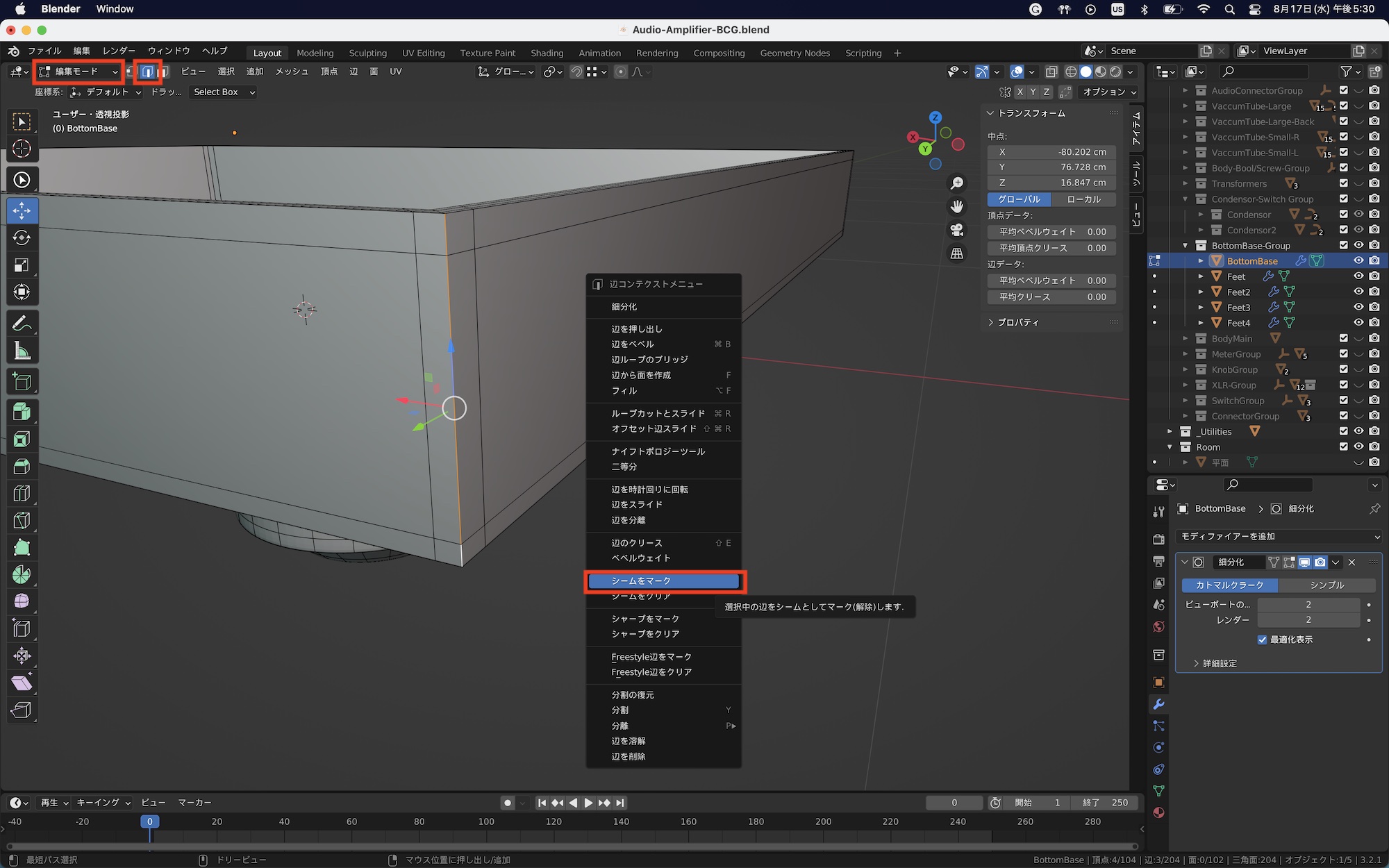Activate the Annotate pencil tool
The width and height of the screenshot is (1389, 868).
point(22,324)
